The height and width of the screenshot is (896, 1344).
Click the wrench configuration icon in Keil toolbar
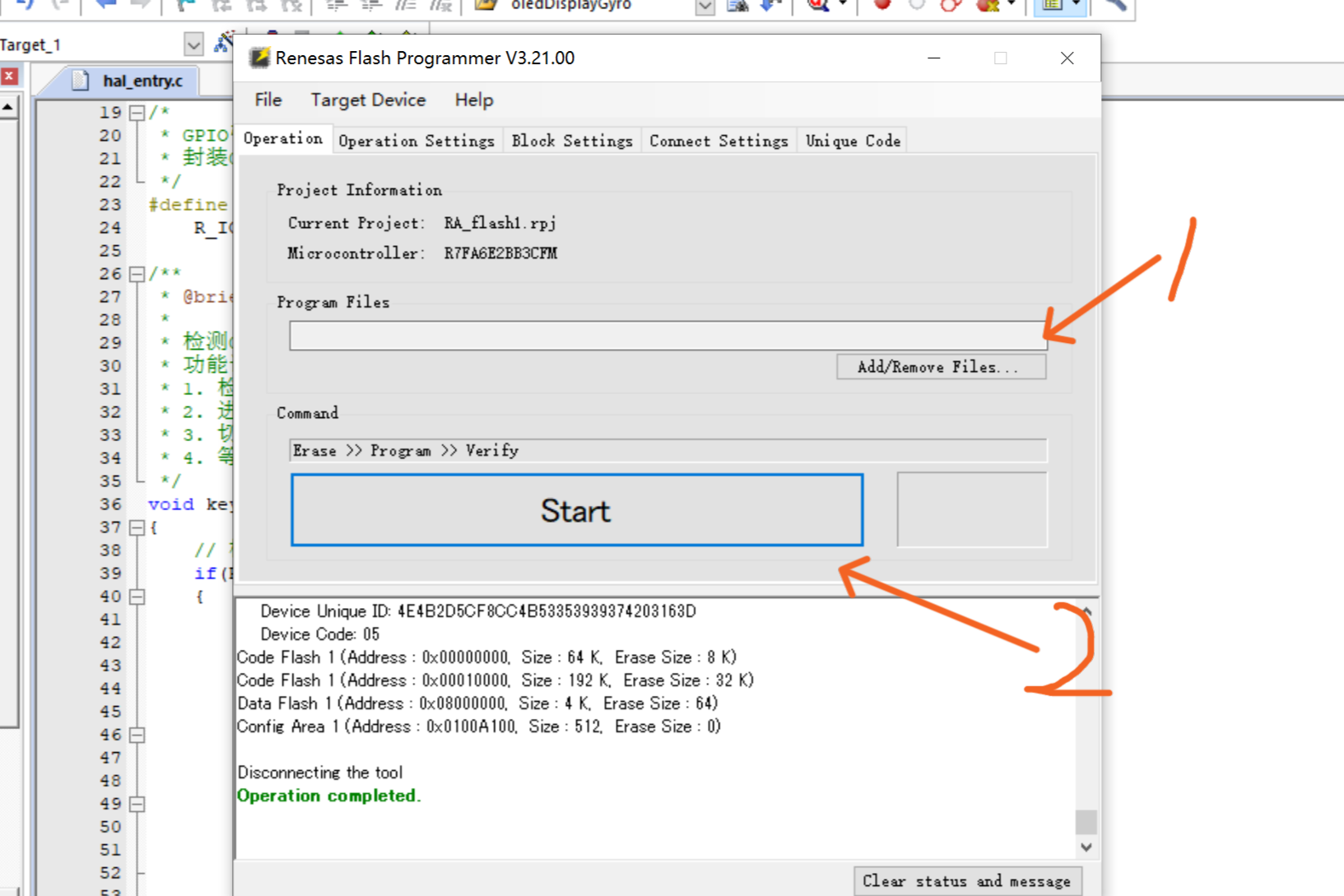[1115, 5]
